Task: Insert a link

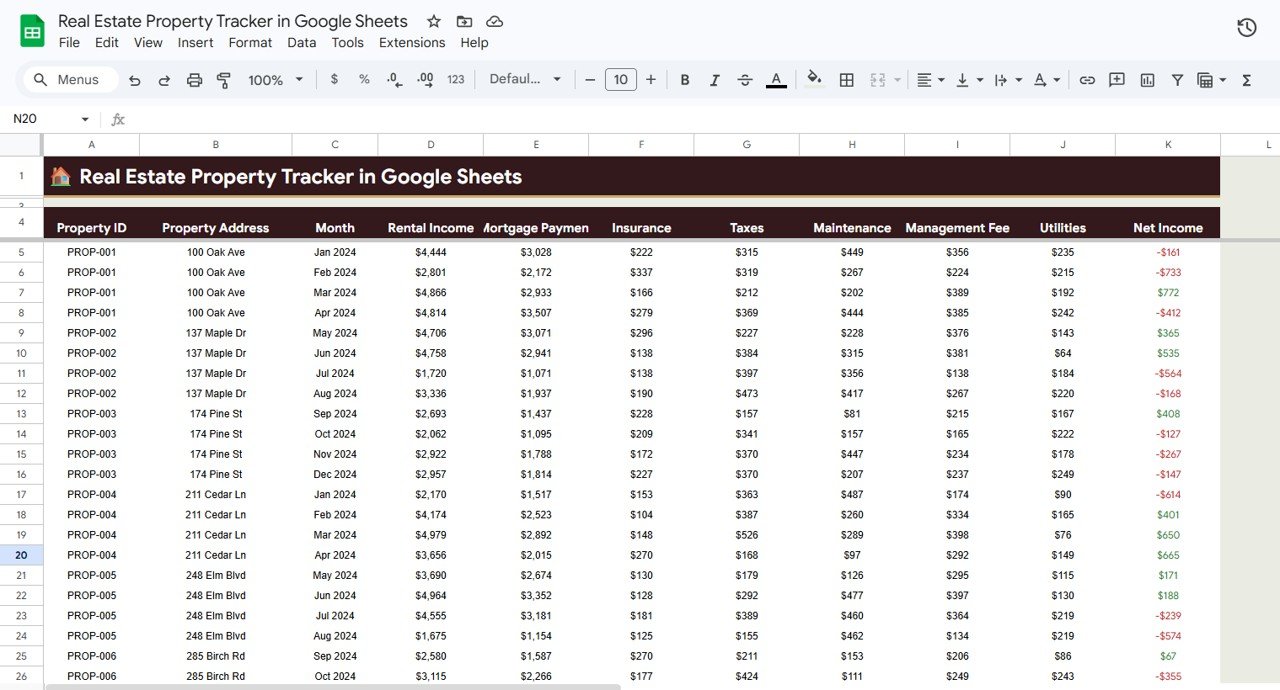Action: (x=1087, y=80)
